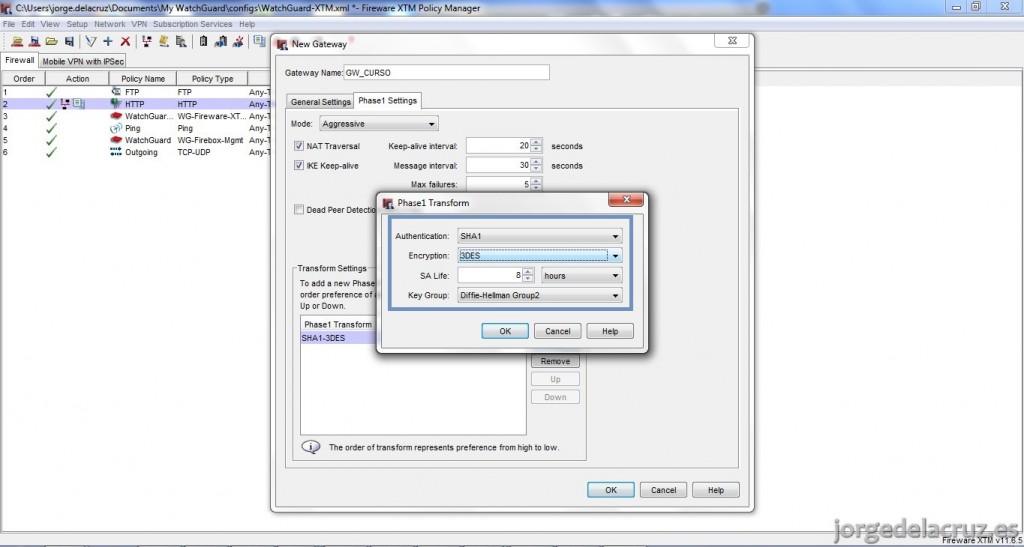The width and height of the screenshot is (1024, 547).
Task: Click the yellow book toolbar icon
Action: coord(164,41)
